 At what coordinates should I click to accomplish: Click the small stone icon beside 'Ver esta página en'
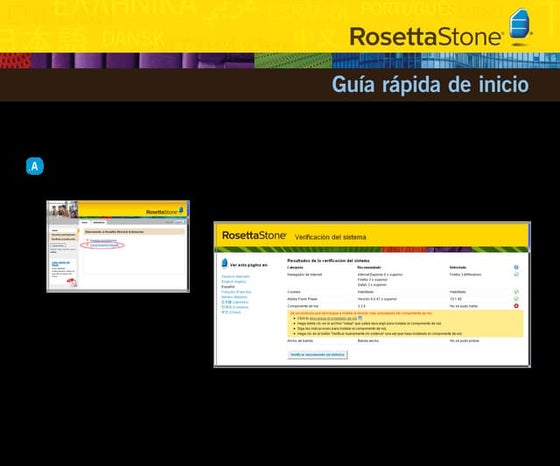pyautogui.click(x=225, y=263)
